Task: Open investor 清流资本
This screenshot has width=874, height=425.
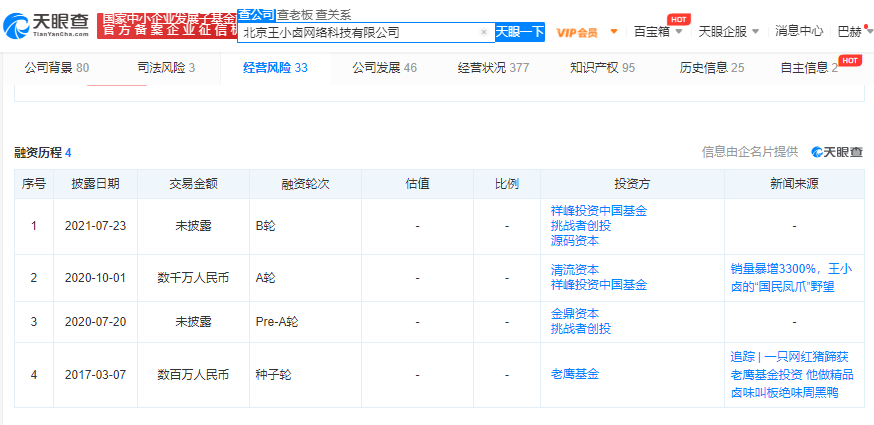Action: pos(575,271)
